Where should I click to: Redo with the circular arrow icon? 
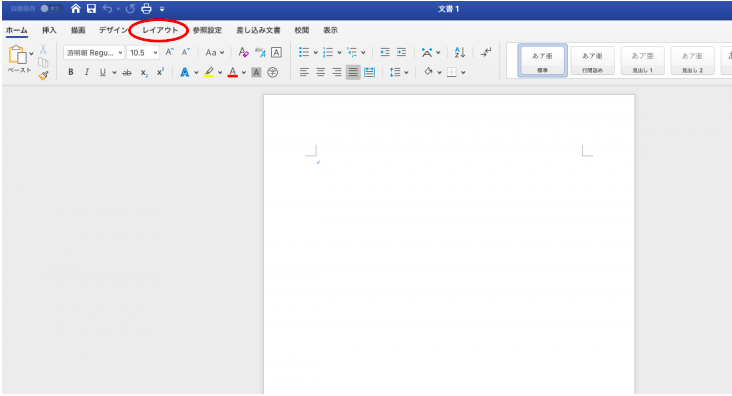[x=130, y=8]
